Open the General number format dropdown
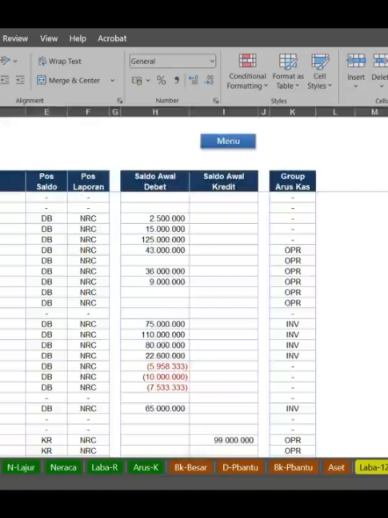The width and height of the screenshot is (388, 518). point(172,61)
